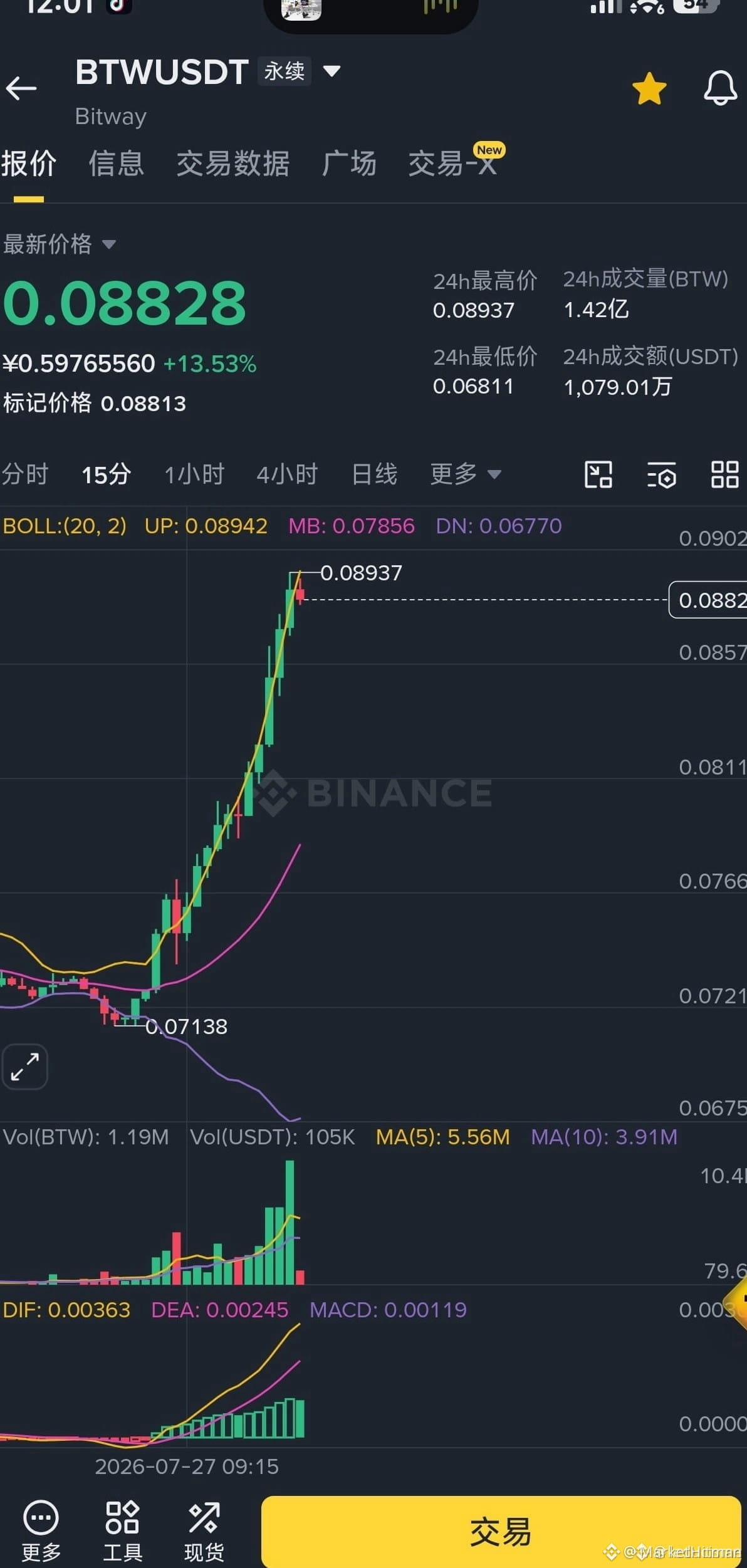Go to the 广场 tab
Image resolution: width=747 pixels, height=1568 pixels.
click(349, 164)
